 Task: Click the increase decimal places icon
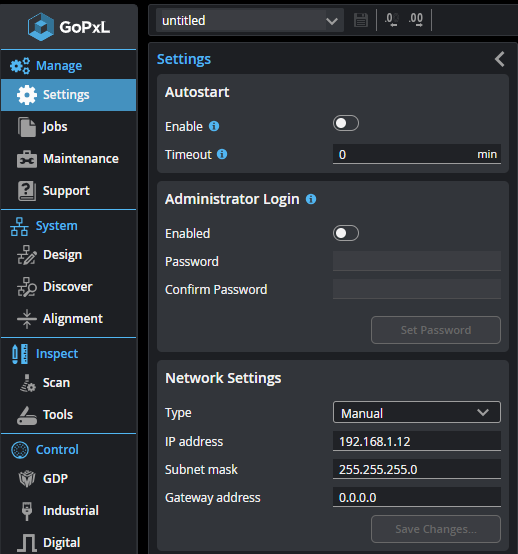416,20
